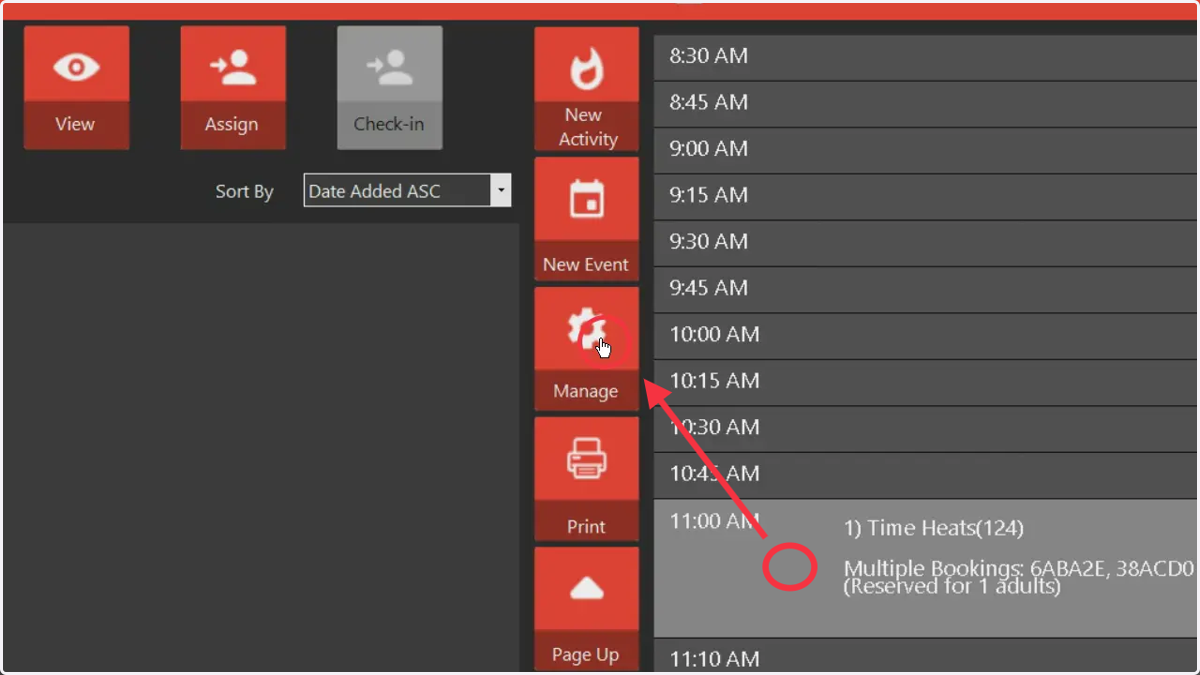
Task: Click the Sort By label
Action: pos(244,192)
